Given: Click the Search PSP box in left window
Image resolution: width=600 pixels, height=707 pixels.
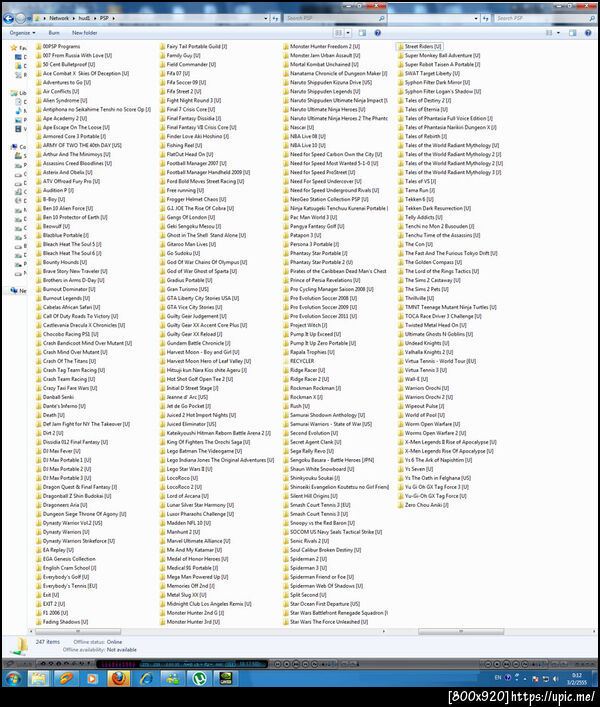Looking at the screenshot, I should (335, 18).
